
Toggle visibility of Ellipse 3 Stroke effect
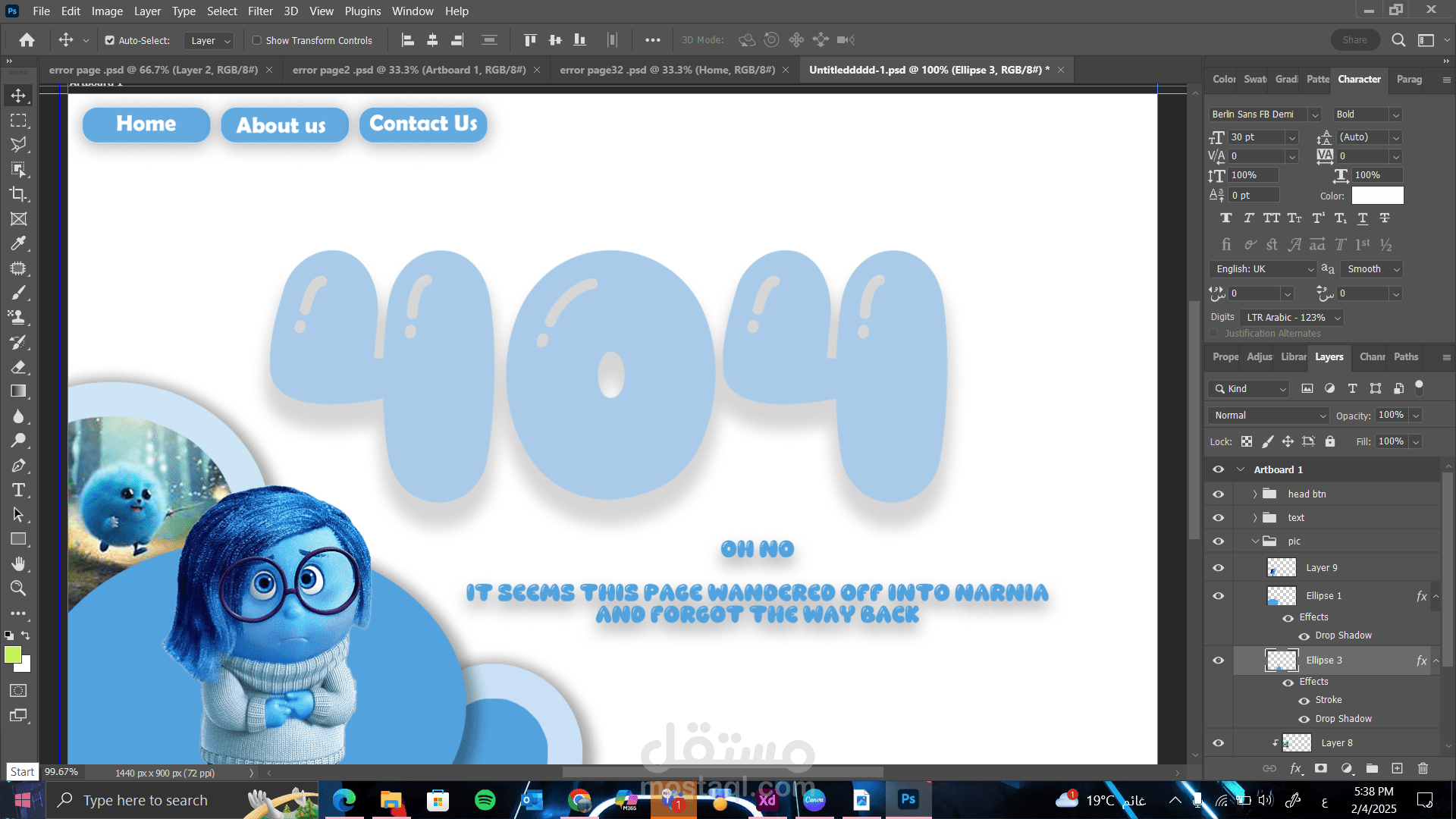[1304, 701]
